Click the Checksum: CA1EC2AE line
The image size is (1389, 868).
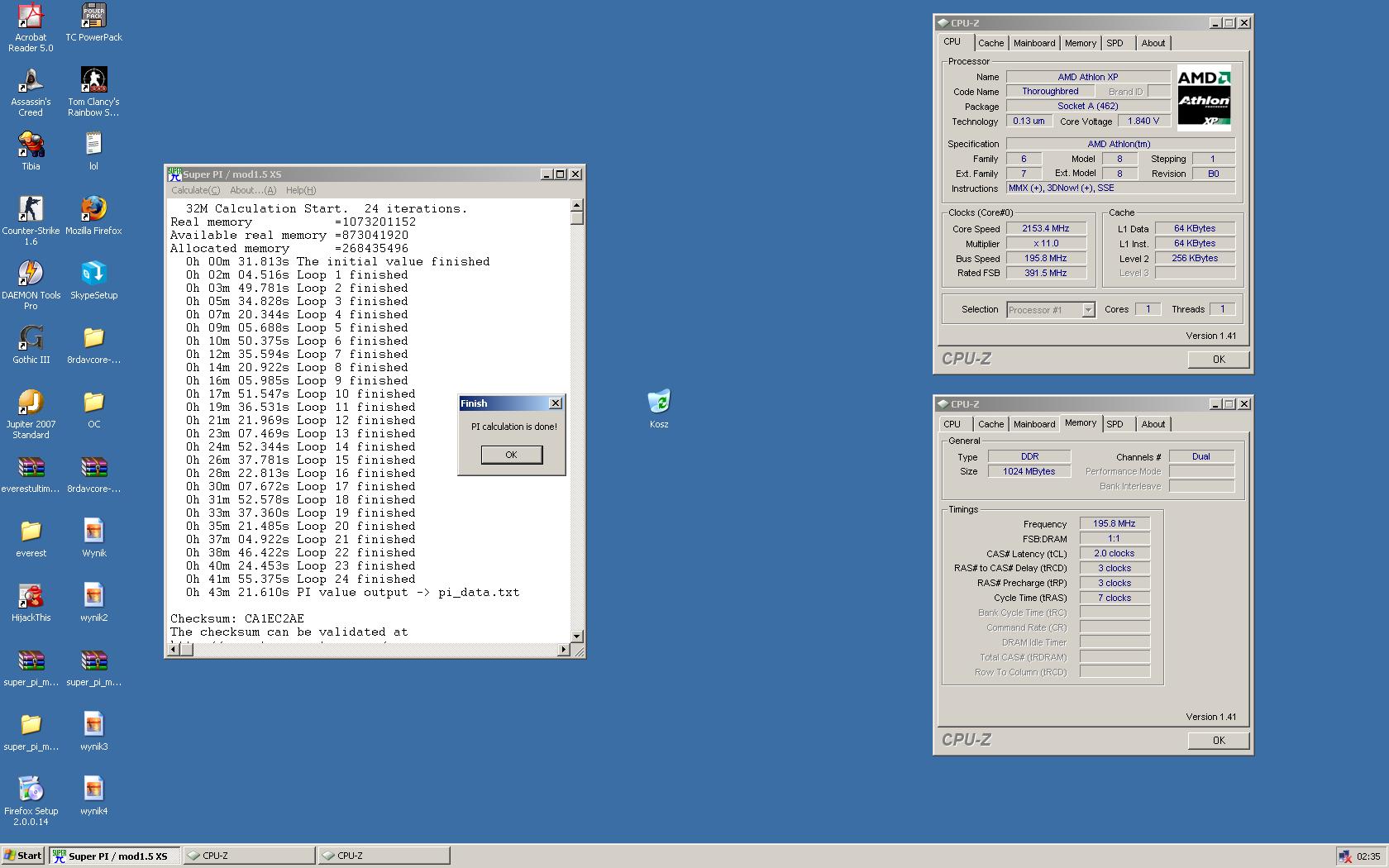coord(237,618)
